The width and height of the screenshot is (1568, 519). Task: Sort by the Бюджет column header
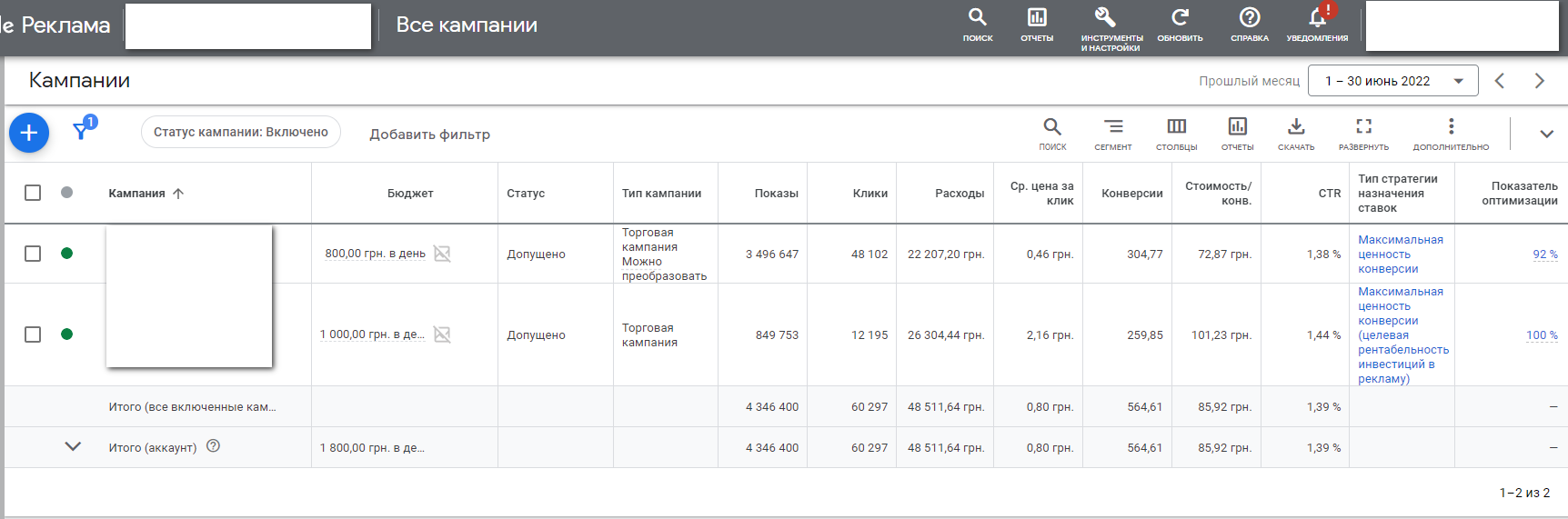point(410,194)
